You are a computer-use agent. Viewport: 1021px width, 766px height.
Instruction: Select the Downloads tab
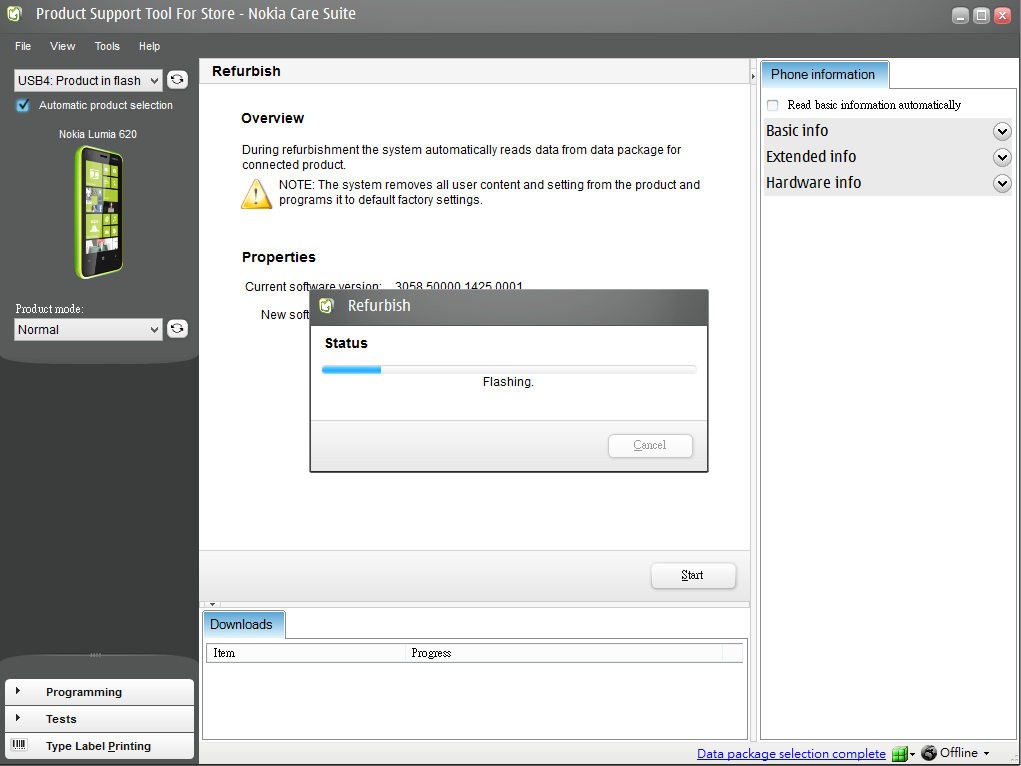click(x=242, y=624)
